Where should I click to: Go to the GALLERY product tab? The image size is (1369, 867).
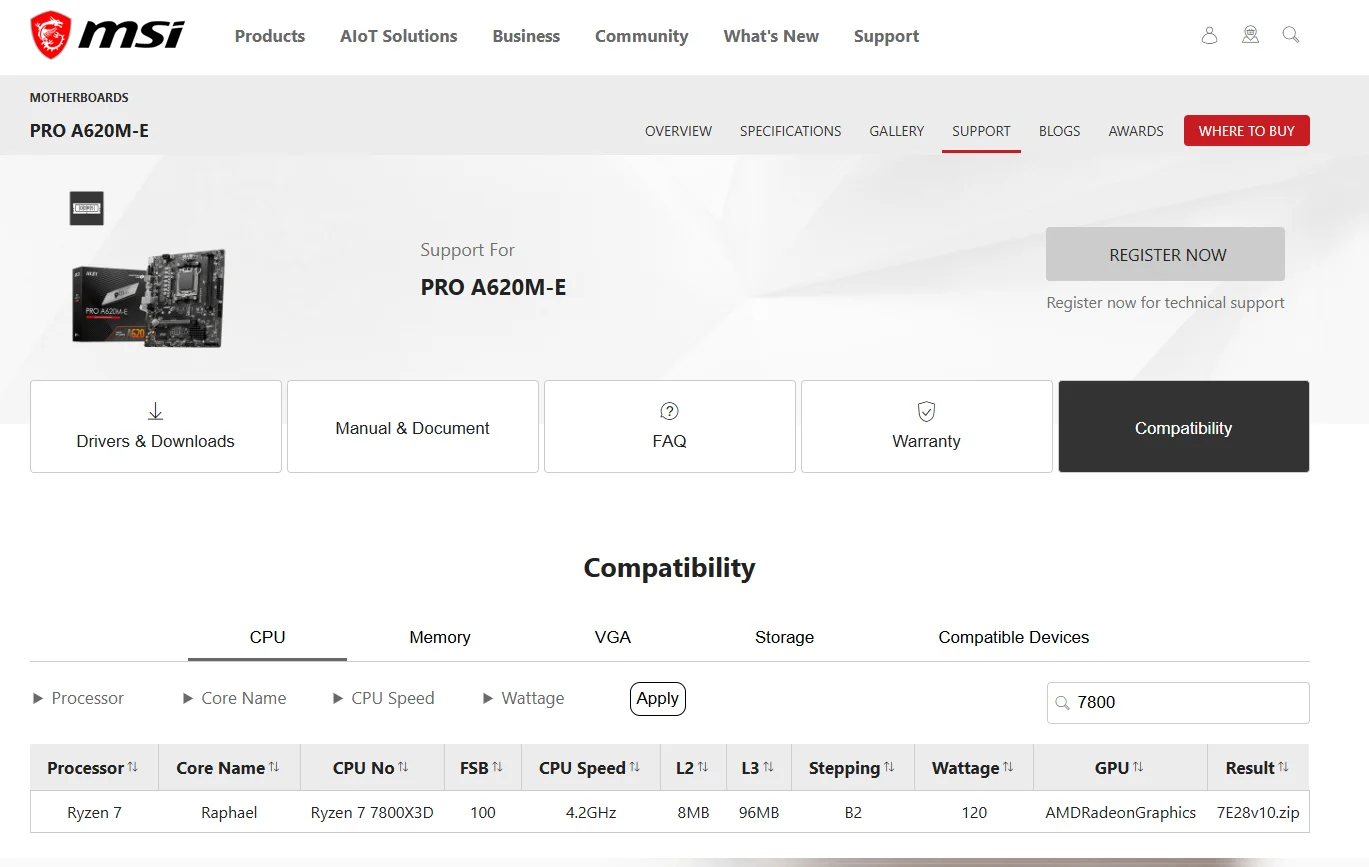point(897,131)
